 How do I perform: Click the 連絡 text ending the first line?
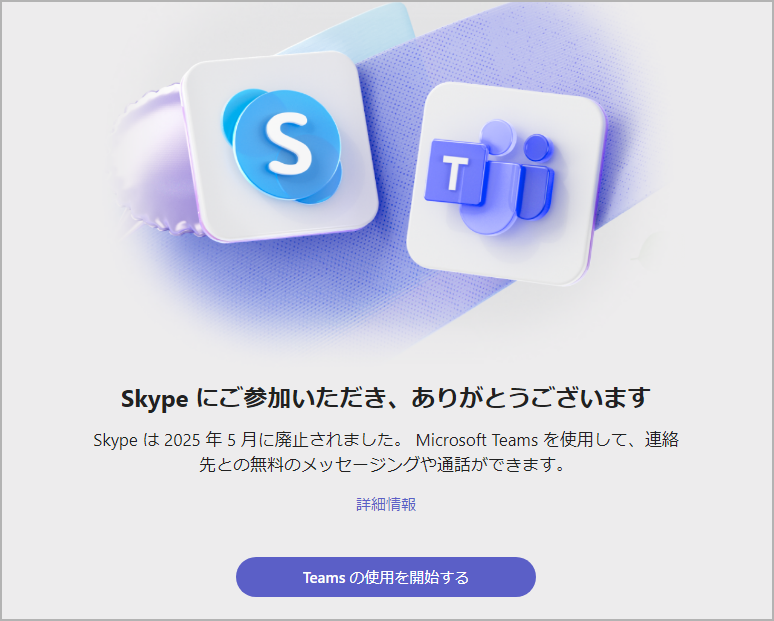click(661, 439)
